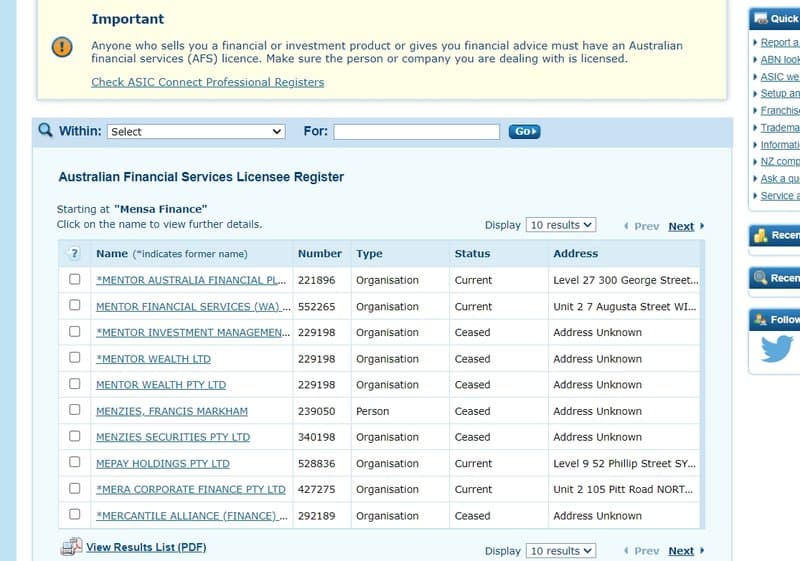Select checkbox for MENZIES SECURITIES PTY LTD

tap(74, 436)
